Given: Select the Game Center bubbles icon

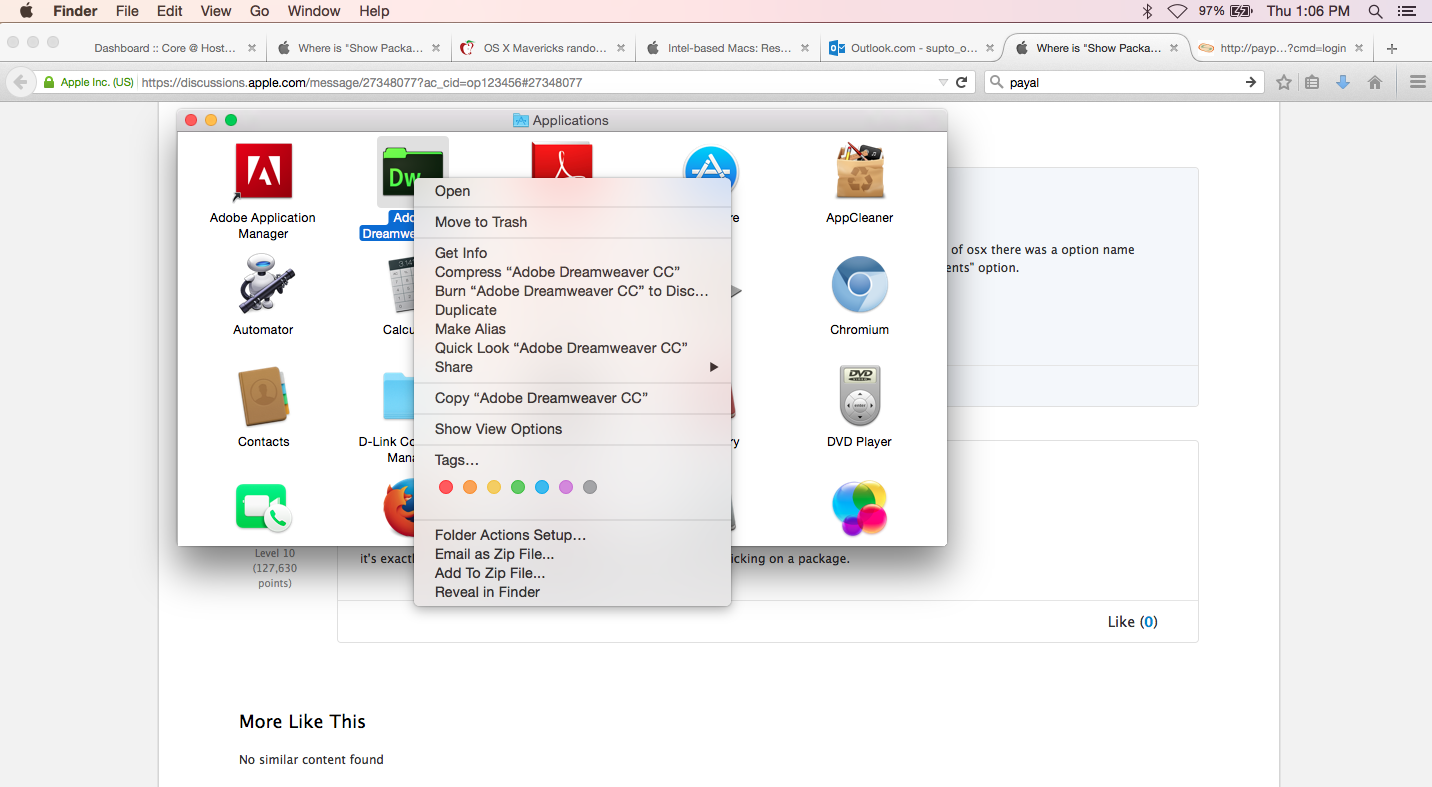Looking at the screenshot, I should (859, 508).
